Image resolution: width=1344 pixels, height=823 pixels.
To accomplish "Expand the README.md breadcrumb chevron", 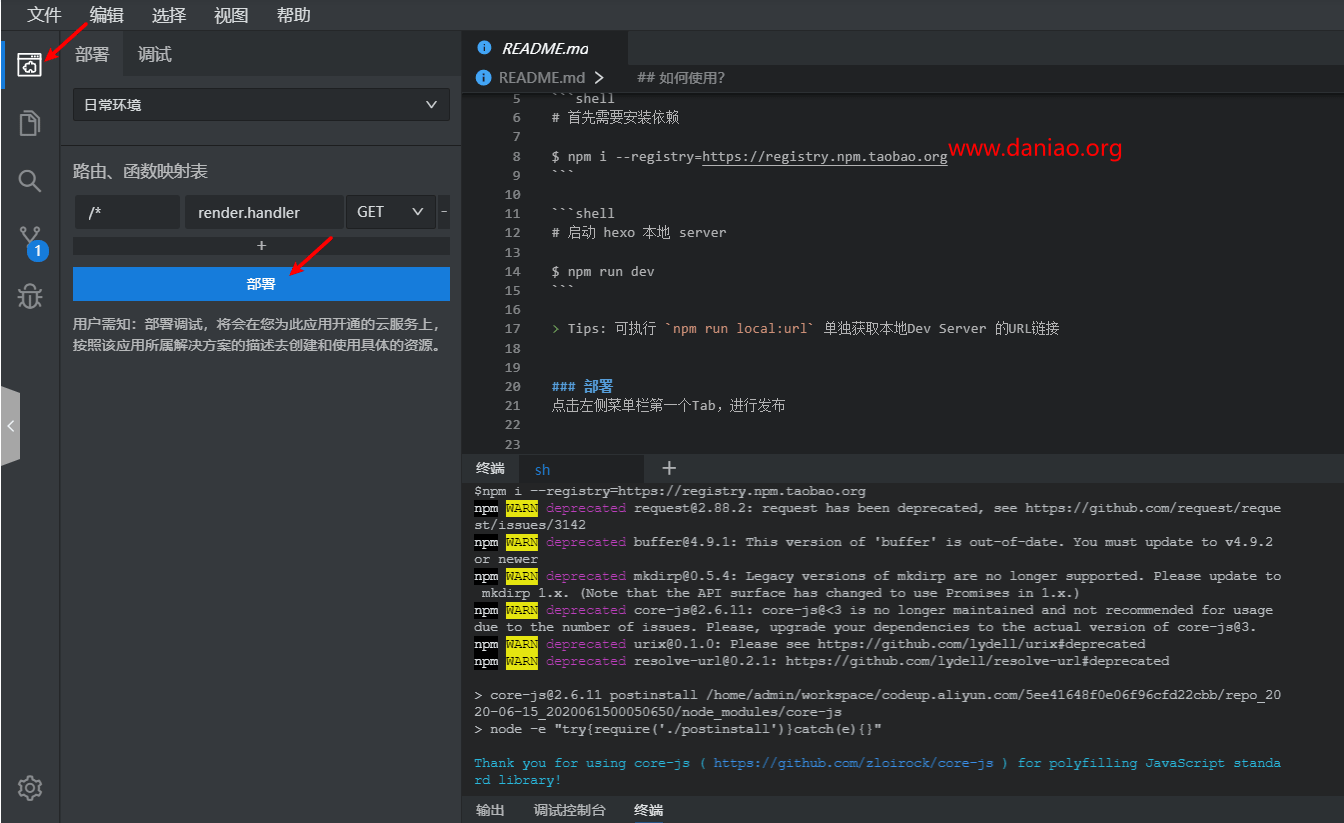I will [x=599, y=77].
